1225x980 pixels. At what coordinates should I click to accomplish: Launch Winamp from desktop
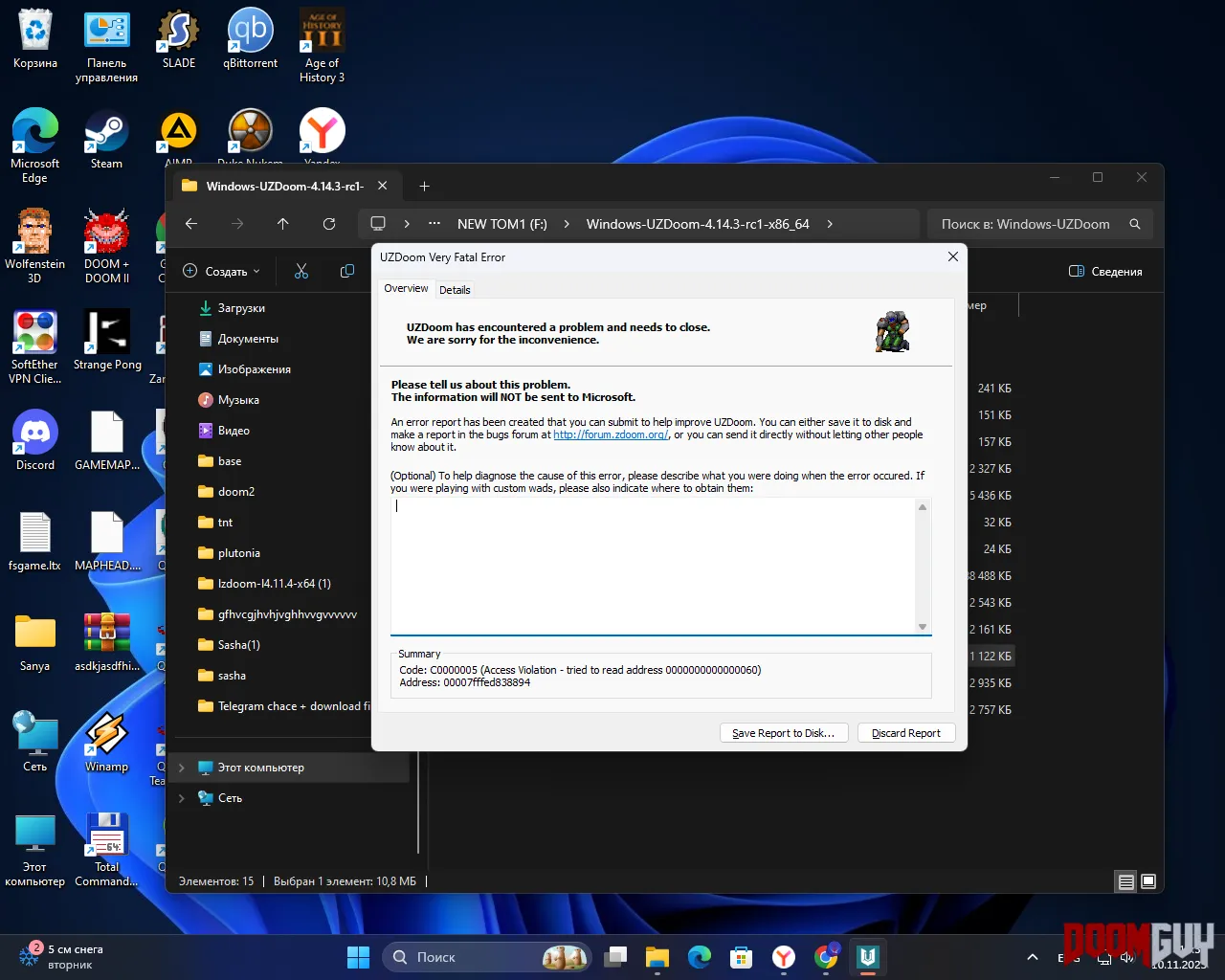coord(106,742)
